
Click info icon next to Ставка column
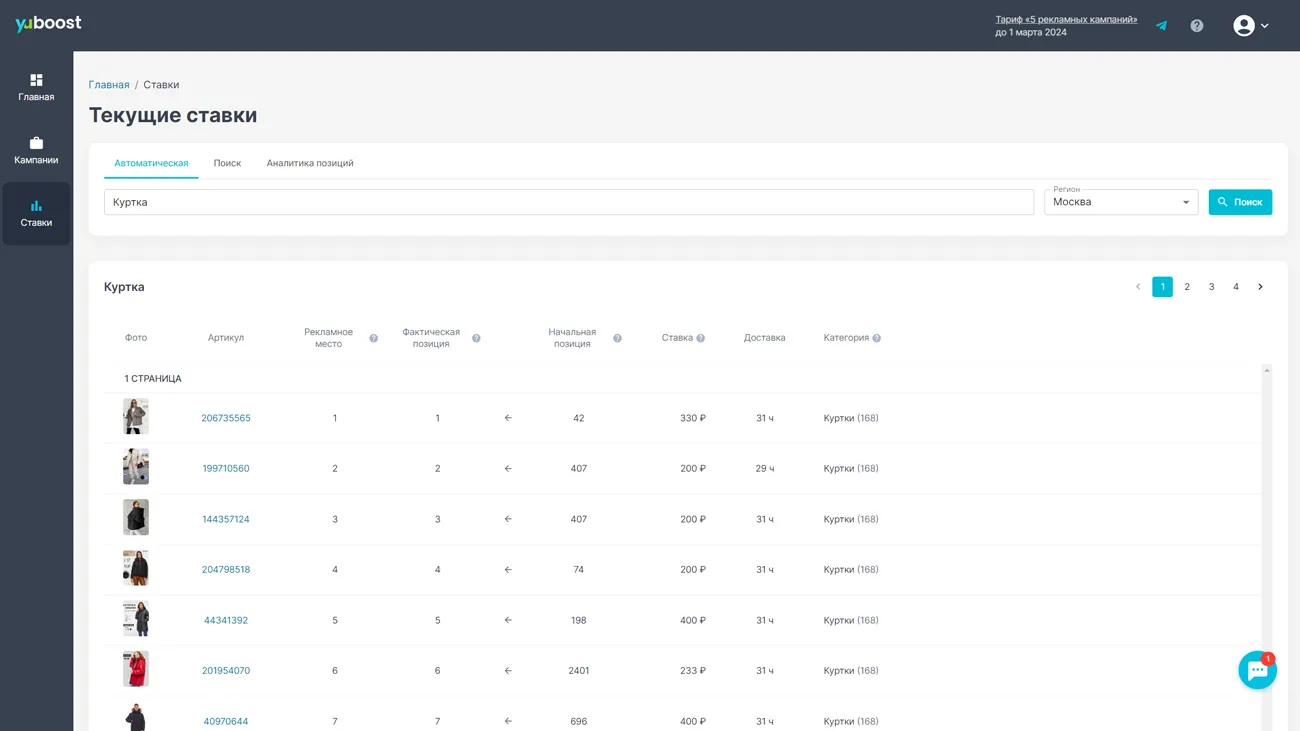[x=700, y=338]
